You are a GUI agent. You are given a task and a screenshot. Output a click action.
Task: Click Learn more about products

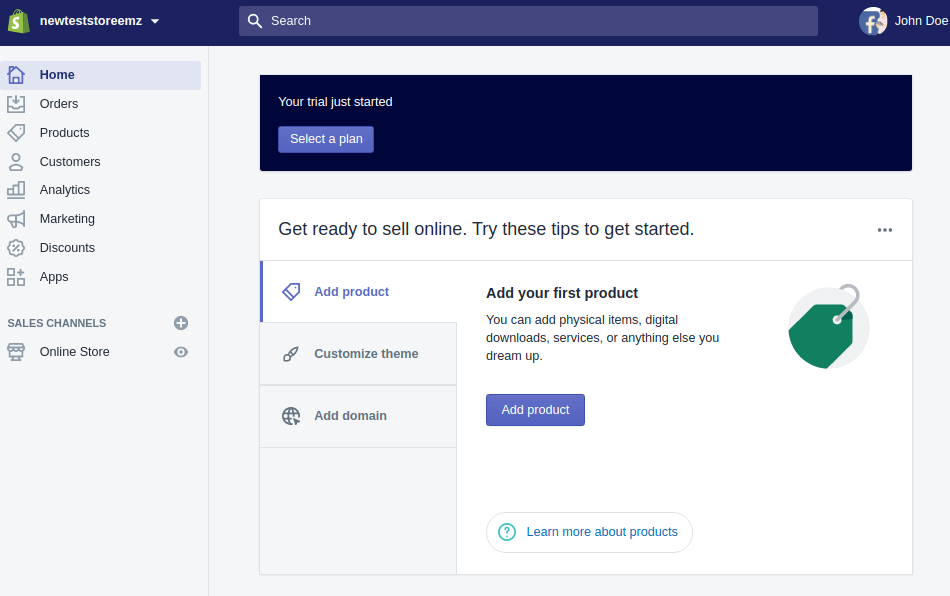tap(589, 532)
